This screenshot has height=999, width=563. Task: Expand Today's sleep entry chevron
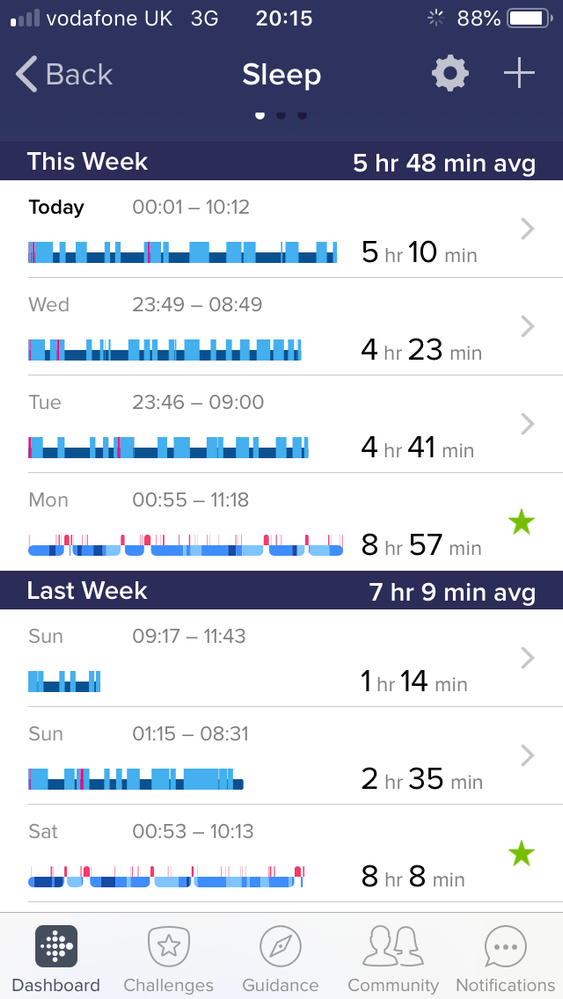point(527,229)
